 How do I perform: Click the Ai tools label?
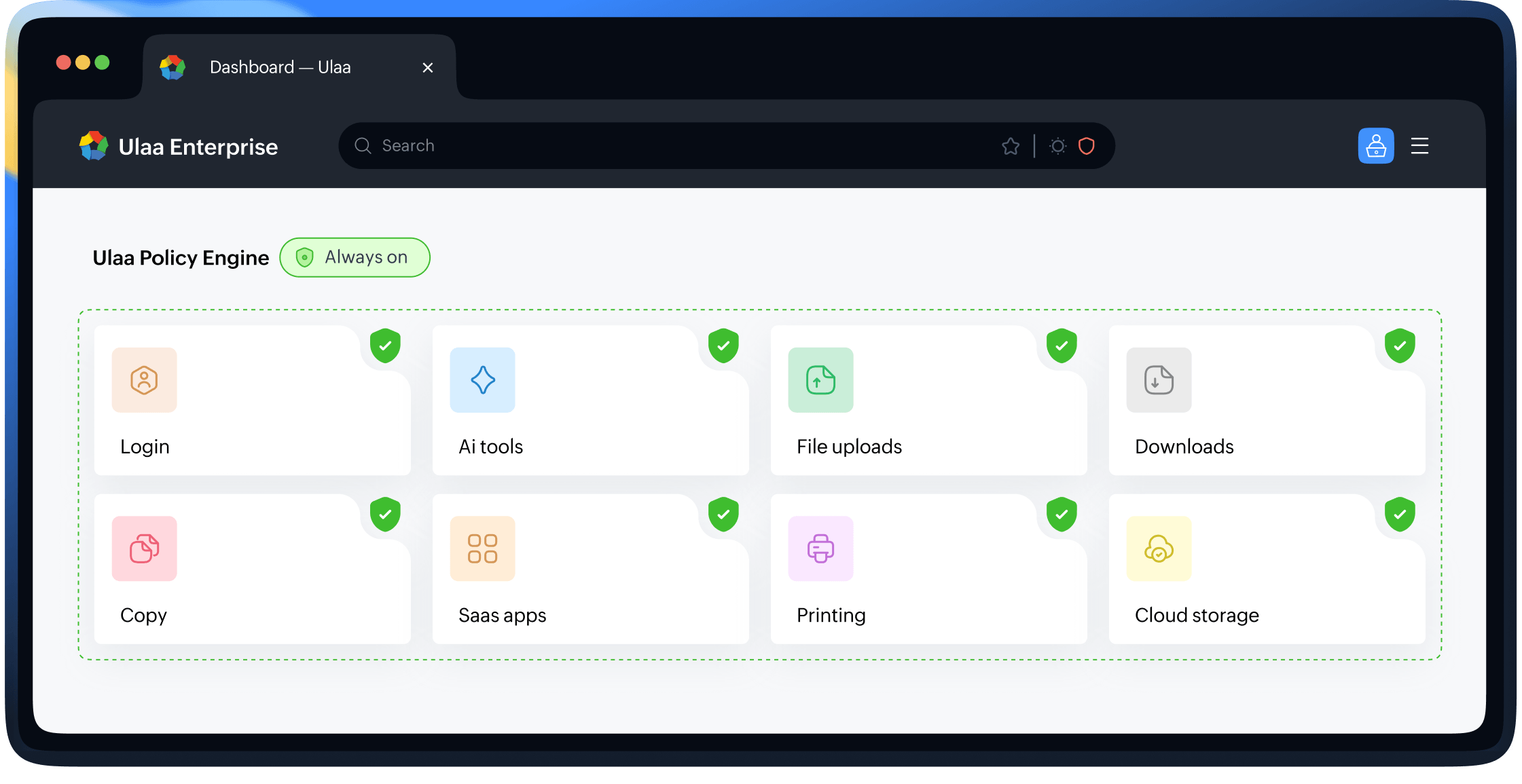[x=490, y=447]
